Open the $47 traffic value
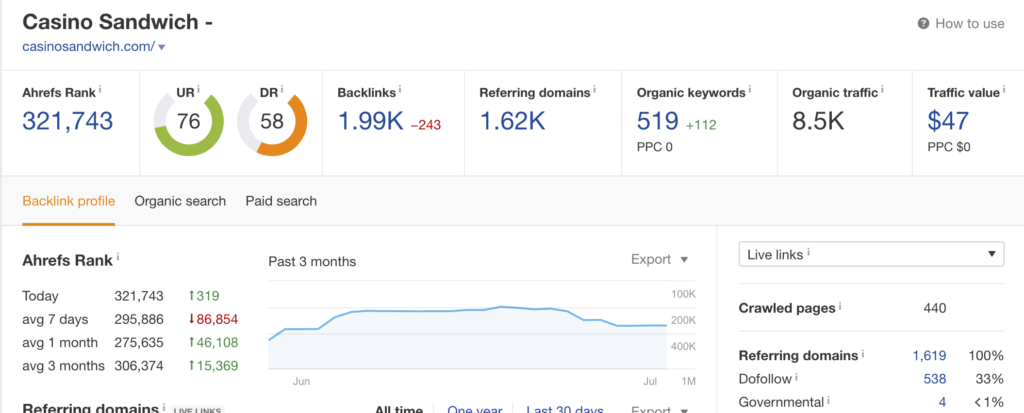The width and height of the screenshot is (1024, 413). click(948, 121)
